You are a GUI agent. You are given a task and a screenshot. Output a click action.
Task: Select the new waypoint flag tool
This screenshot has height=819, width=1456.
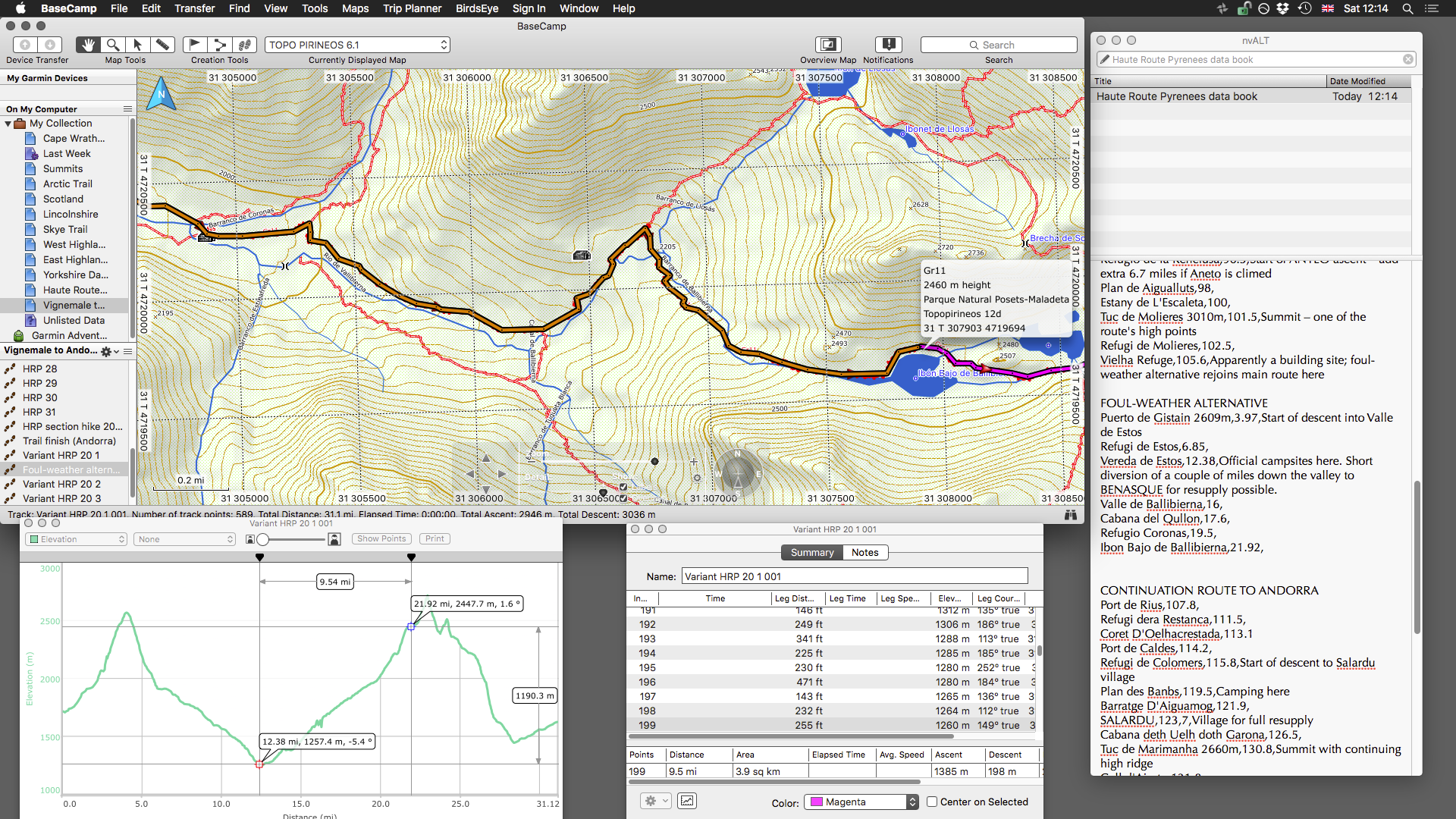coord(195,45)
